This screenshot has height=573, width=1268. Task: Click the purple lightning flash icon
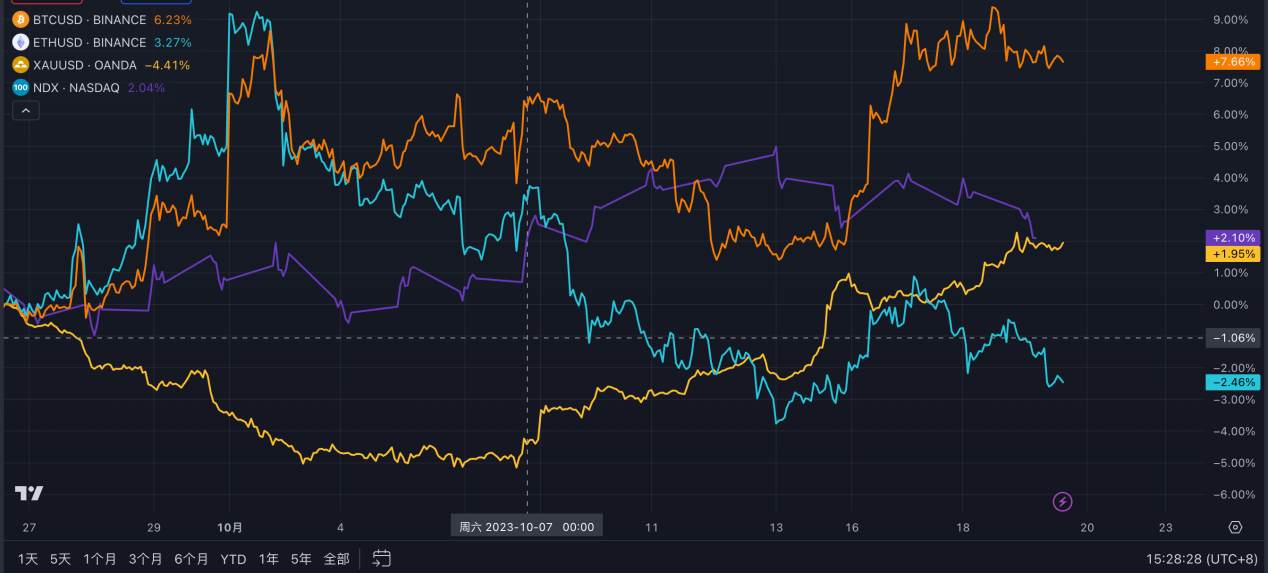1064,501
